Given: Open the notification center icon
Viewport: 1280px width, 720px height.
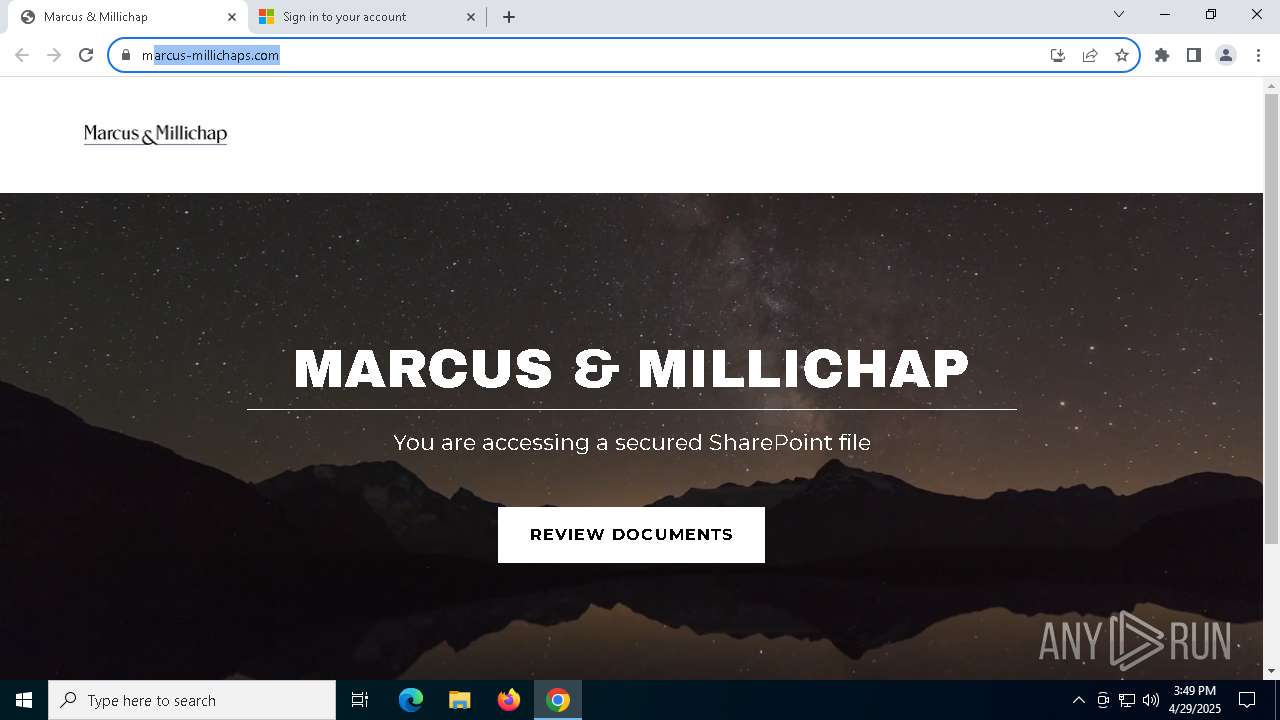Looking at the screenshot, I should click(x=1247, y=700).
